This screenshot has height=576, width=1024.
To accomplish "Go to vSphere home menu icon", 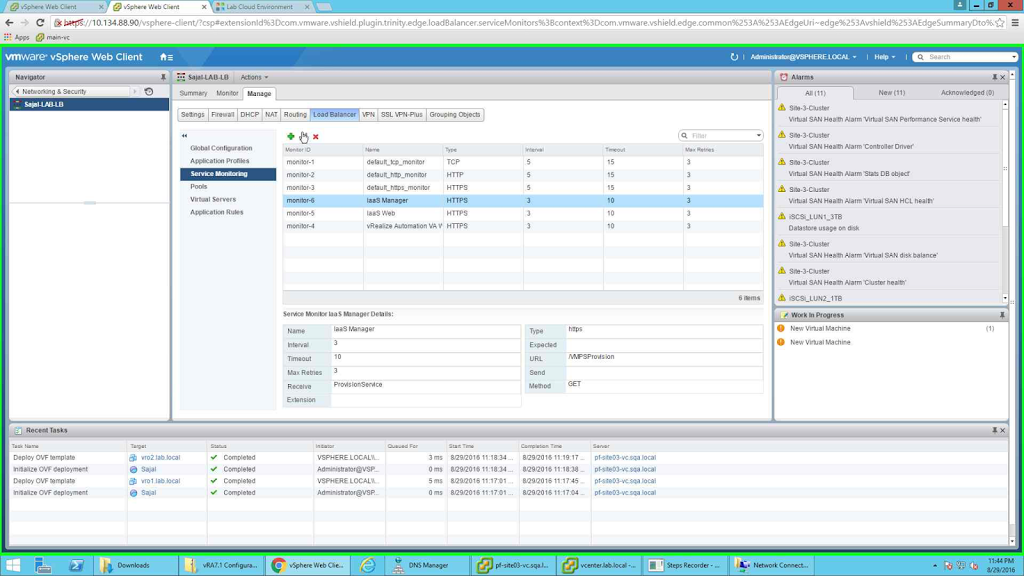I will 167,57.
